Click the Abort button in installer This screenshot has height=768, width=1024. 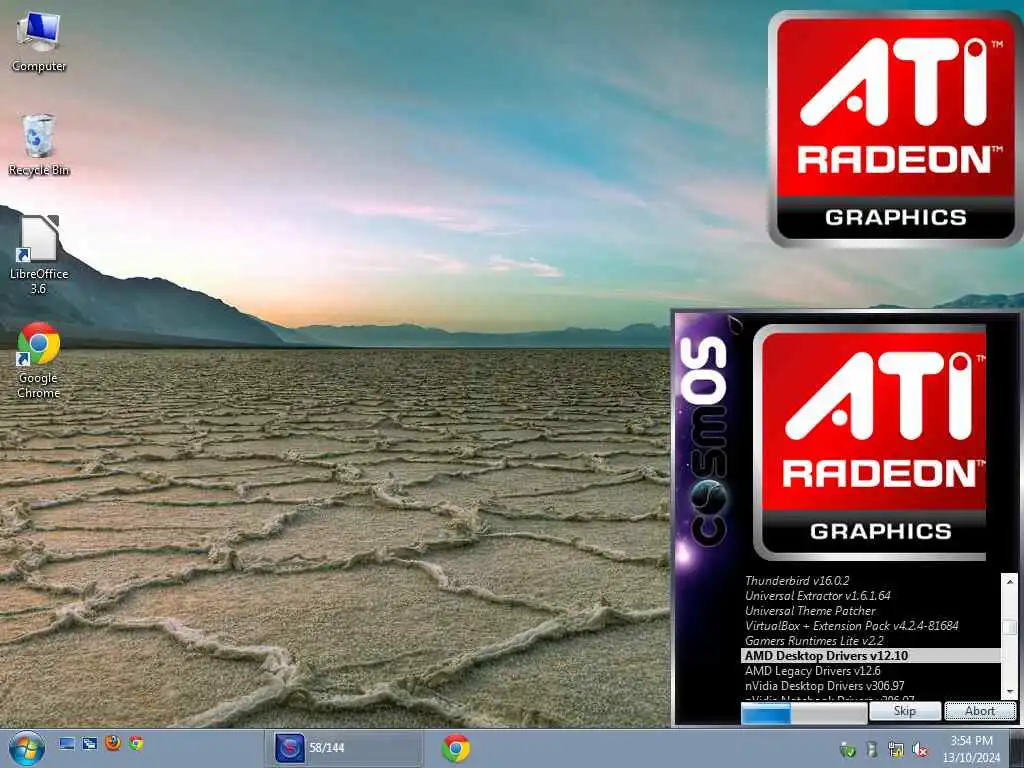coord(980,711)
